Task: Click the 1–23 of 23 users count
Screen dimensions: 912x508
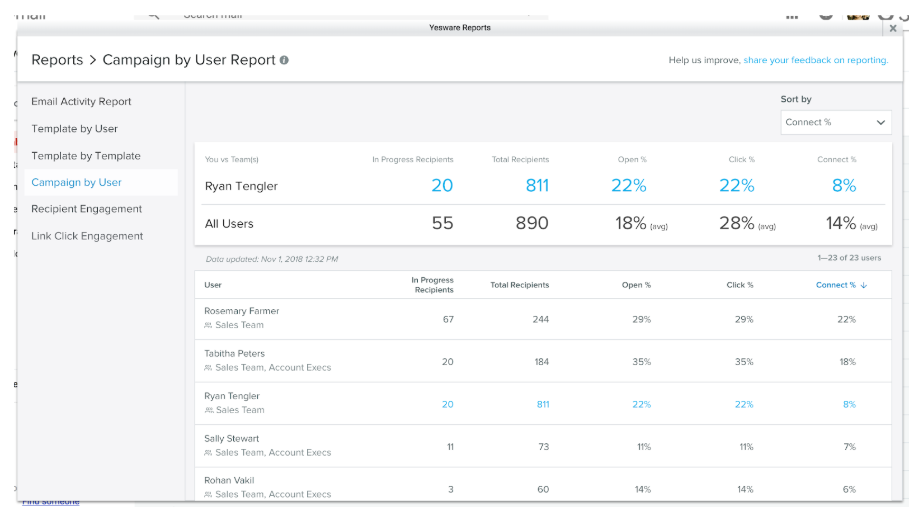Action: 849,258
